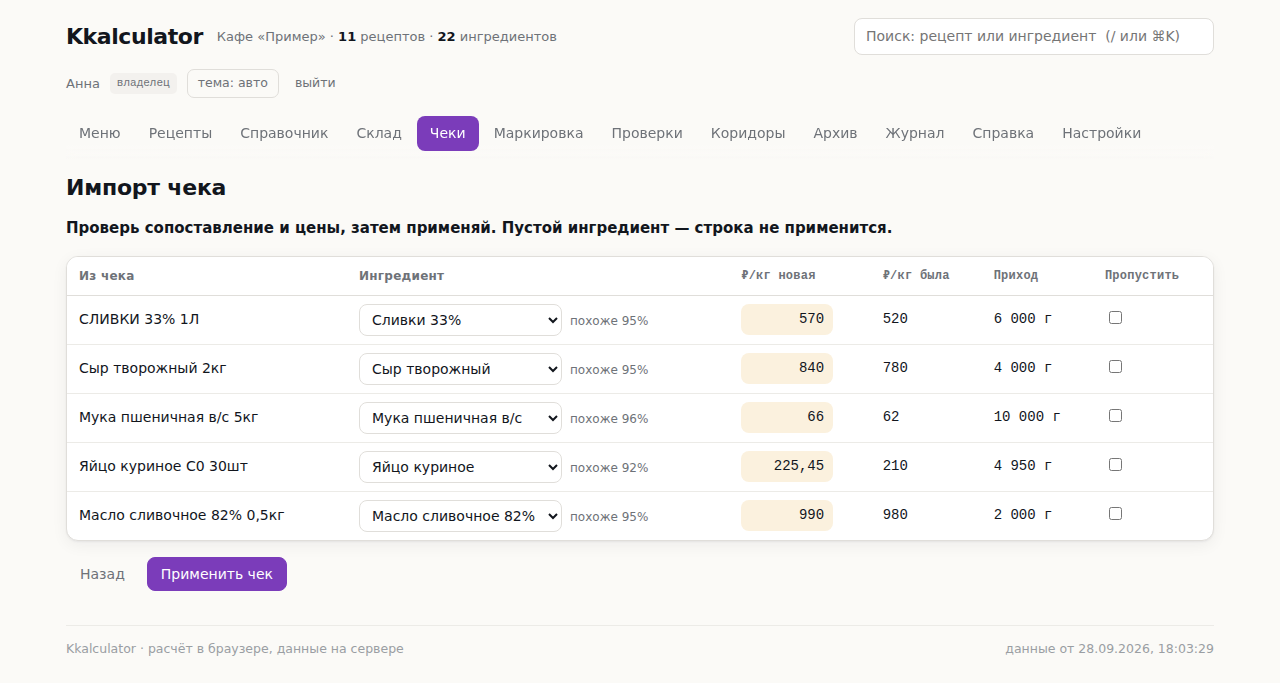The image size is (1280, 683).
Task: Click the receipt text Мука пшеничная в/с 5кг
Action: (x=169, y=417)
